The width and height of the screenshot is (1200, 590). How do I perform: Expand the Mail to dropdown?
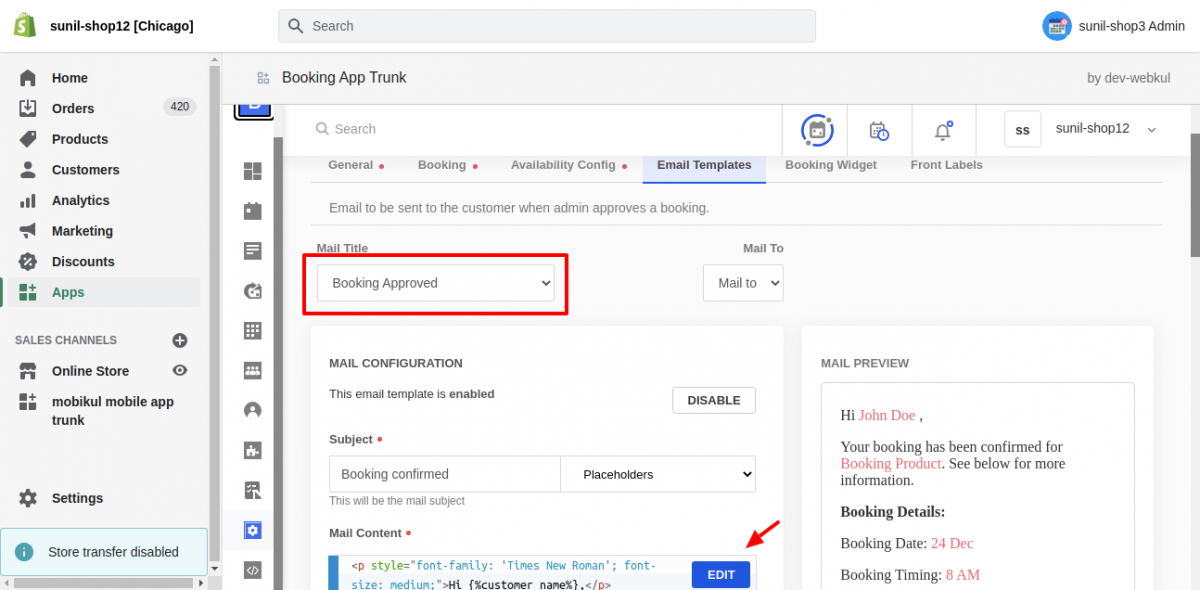[x=742, y=283]
